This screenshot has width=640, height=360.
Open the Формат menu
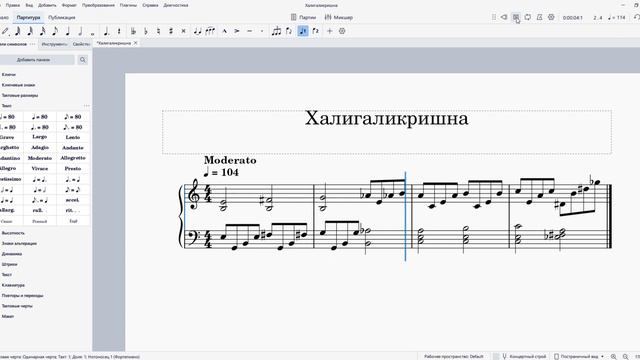pyautogui.click(x=69, y=5)
